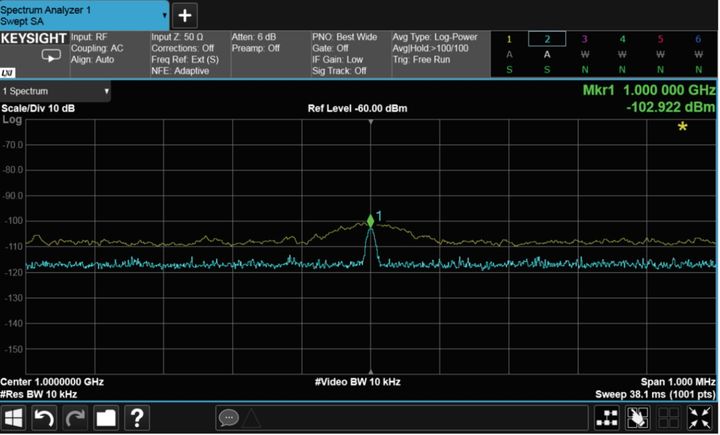The height and width of the screenshot is (435, 720).
Task: Add new screen with plus tab
Action: click(185, 15)
